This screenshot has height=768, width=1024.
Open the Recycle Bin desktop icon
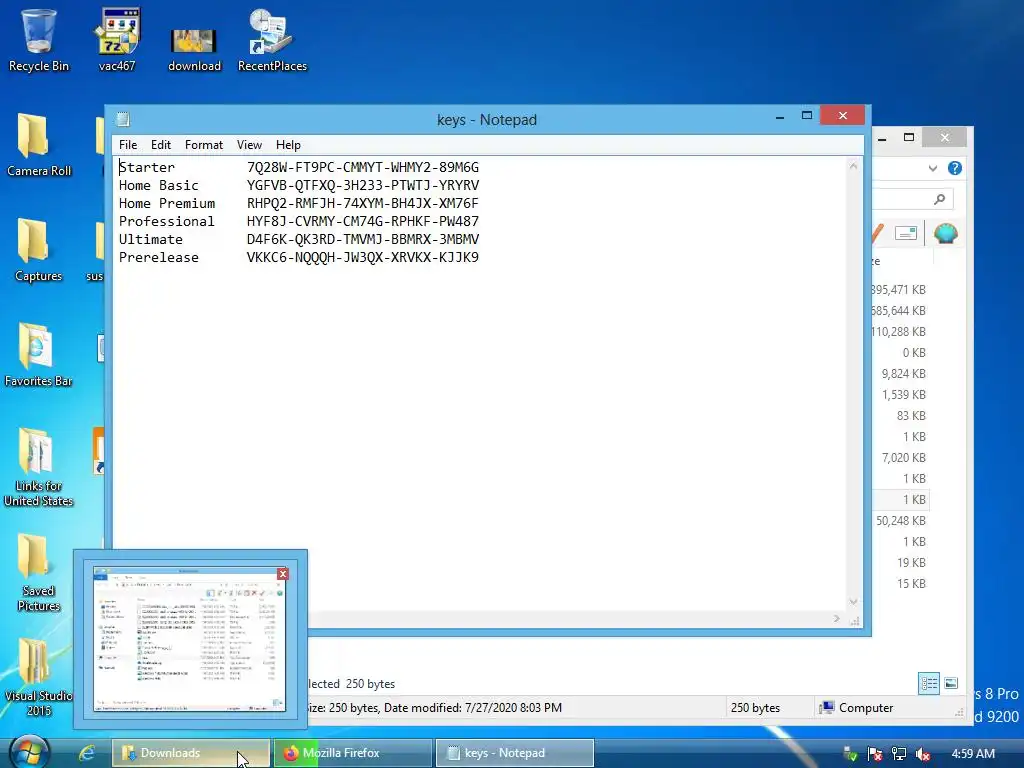[x=39, y=39]
